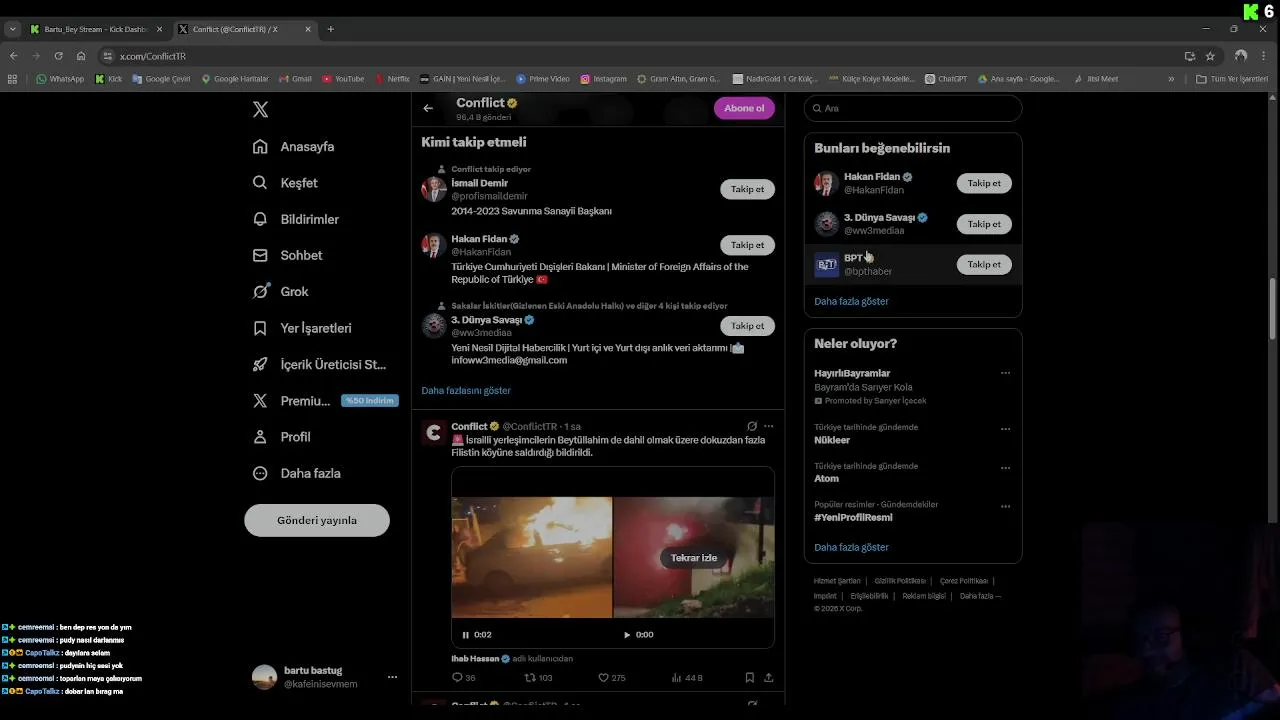Click the Ara search field
This screenshot has height=720, width=1280.
click(x=913, y=108)
